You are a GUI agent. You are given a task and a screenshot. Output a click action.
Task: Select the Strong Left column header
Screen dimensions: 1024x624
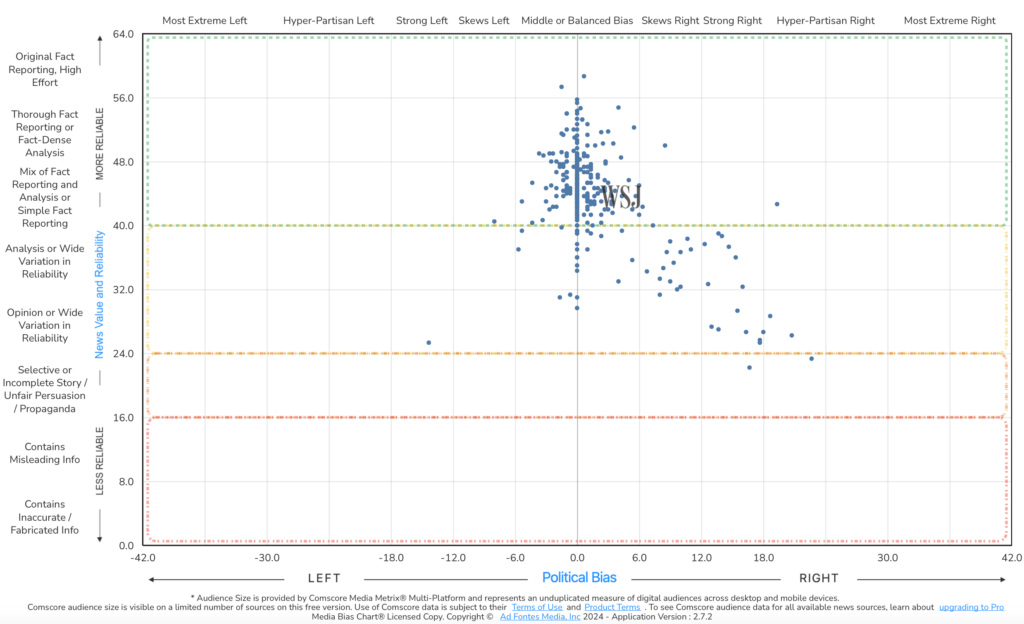pos(422,20)
